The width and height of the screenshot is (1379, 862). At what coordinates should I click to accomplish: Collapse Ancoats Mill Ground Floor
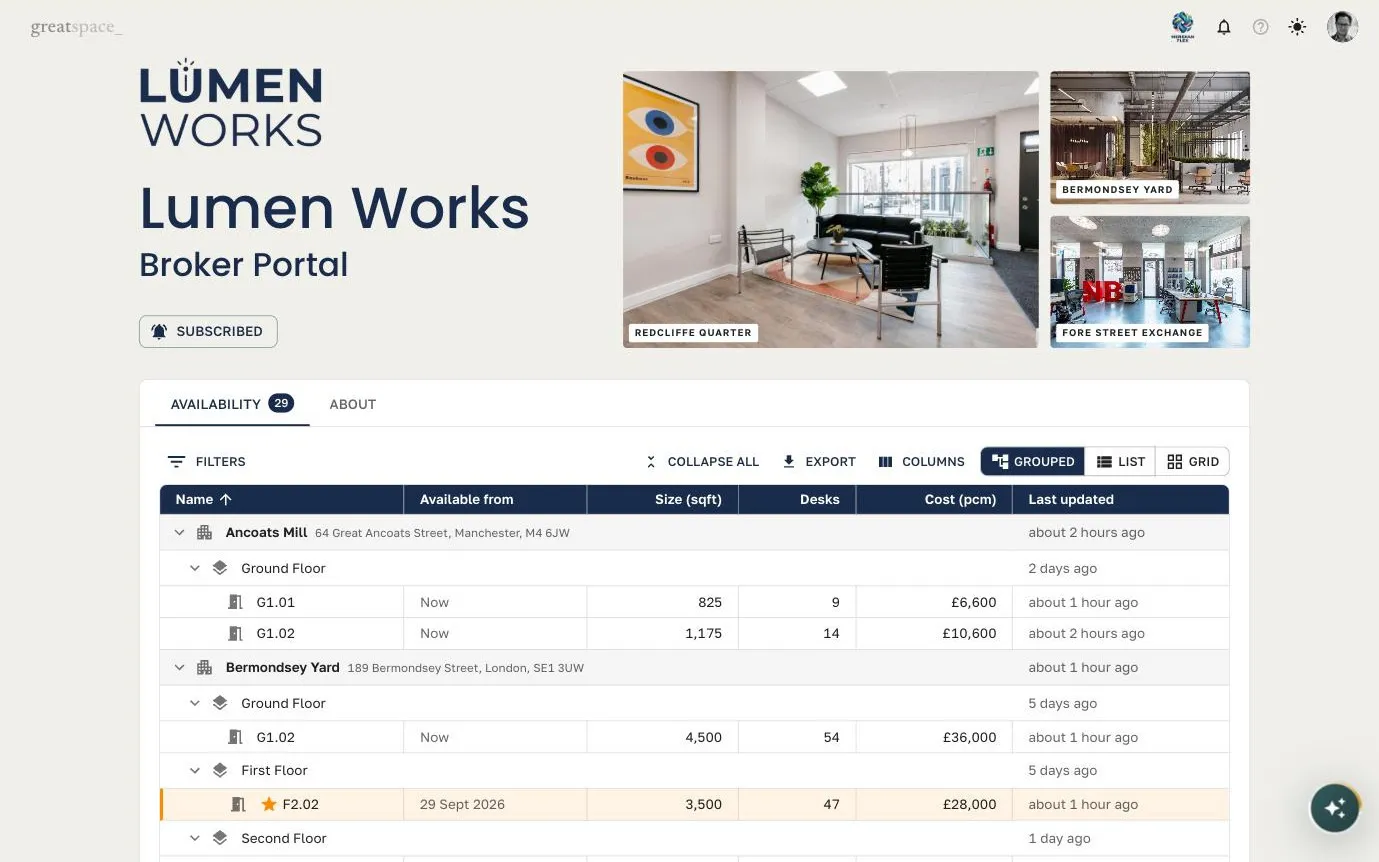(195, 568)
